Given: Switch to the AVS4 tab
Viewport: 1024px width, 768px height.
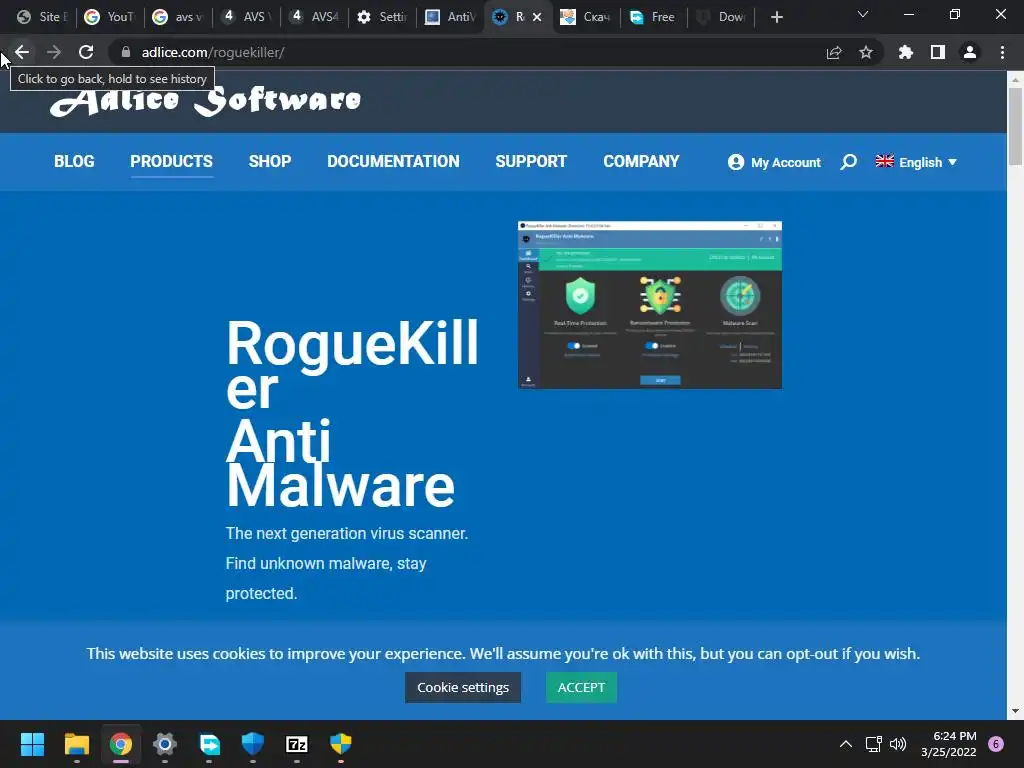Looking at the screenshot, I should click(314, 17).
